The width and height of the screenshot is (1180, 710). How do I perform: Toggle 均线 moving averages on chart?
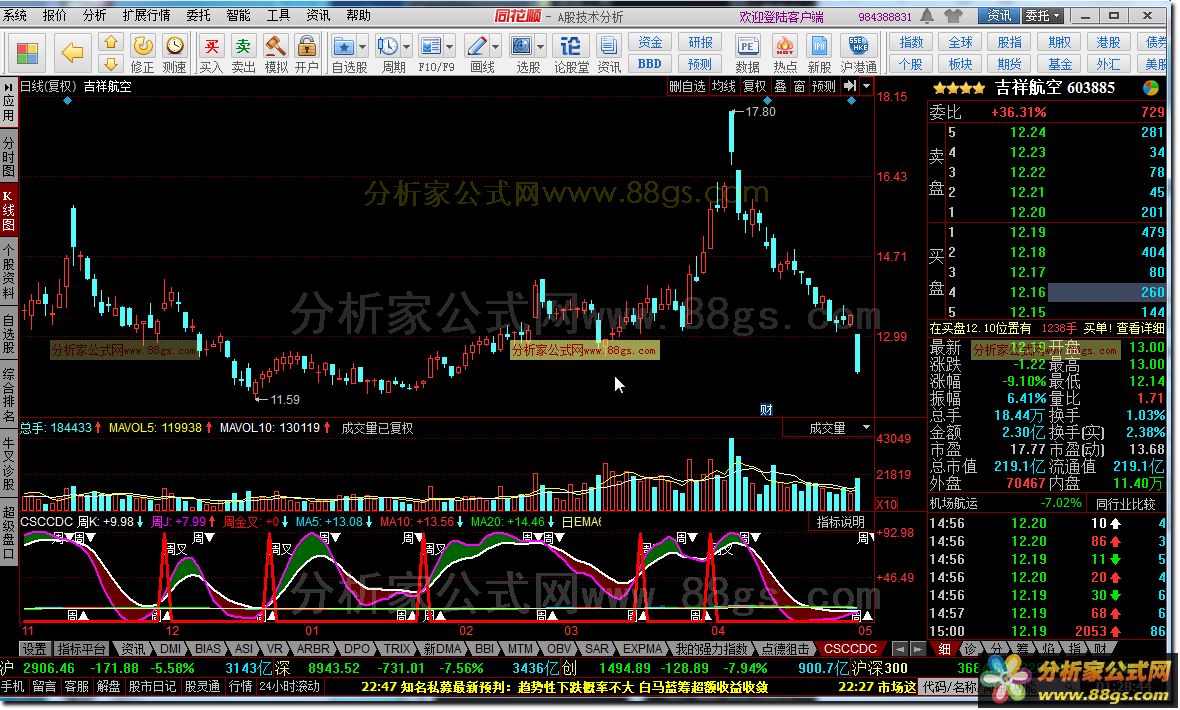[x=723, y=87]
